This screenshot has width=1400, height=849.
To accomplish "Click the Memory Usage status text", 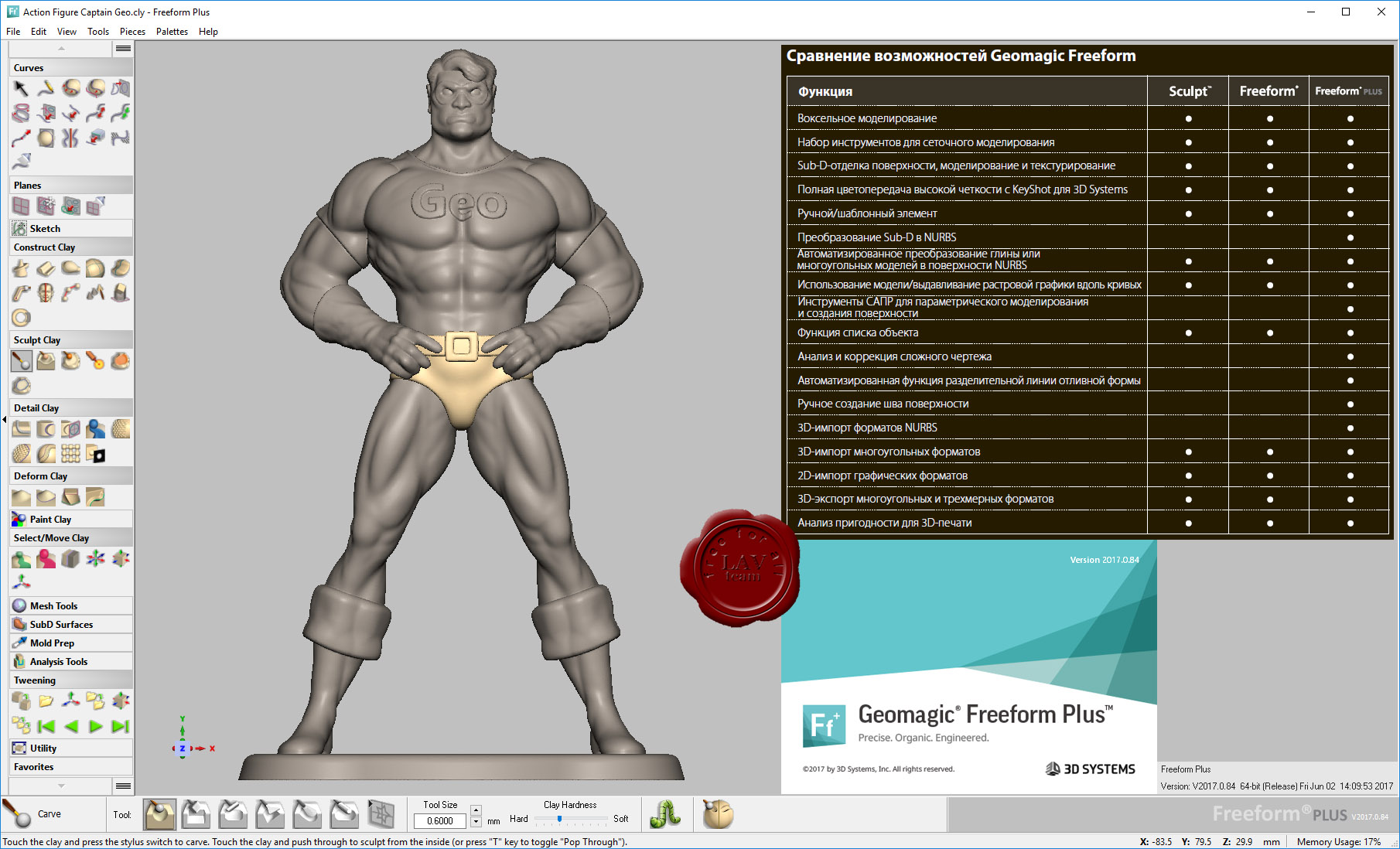I will (1338, 842).
